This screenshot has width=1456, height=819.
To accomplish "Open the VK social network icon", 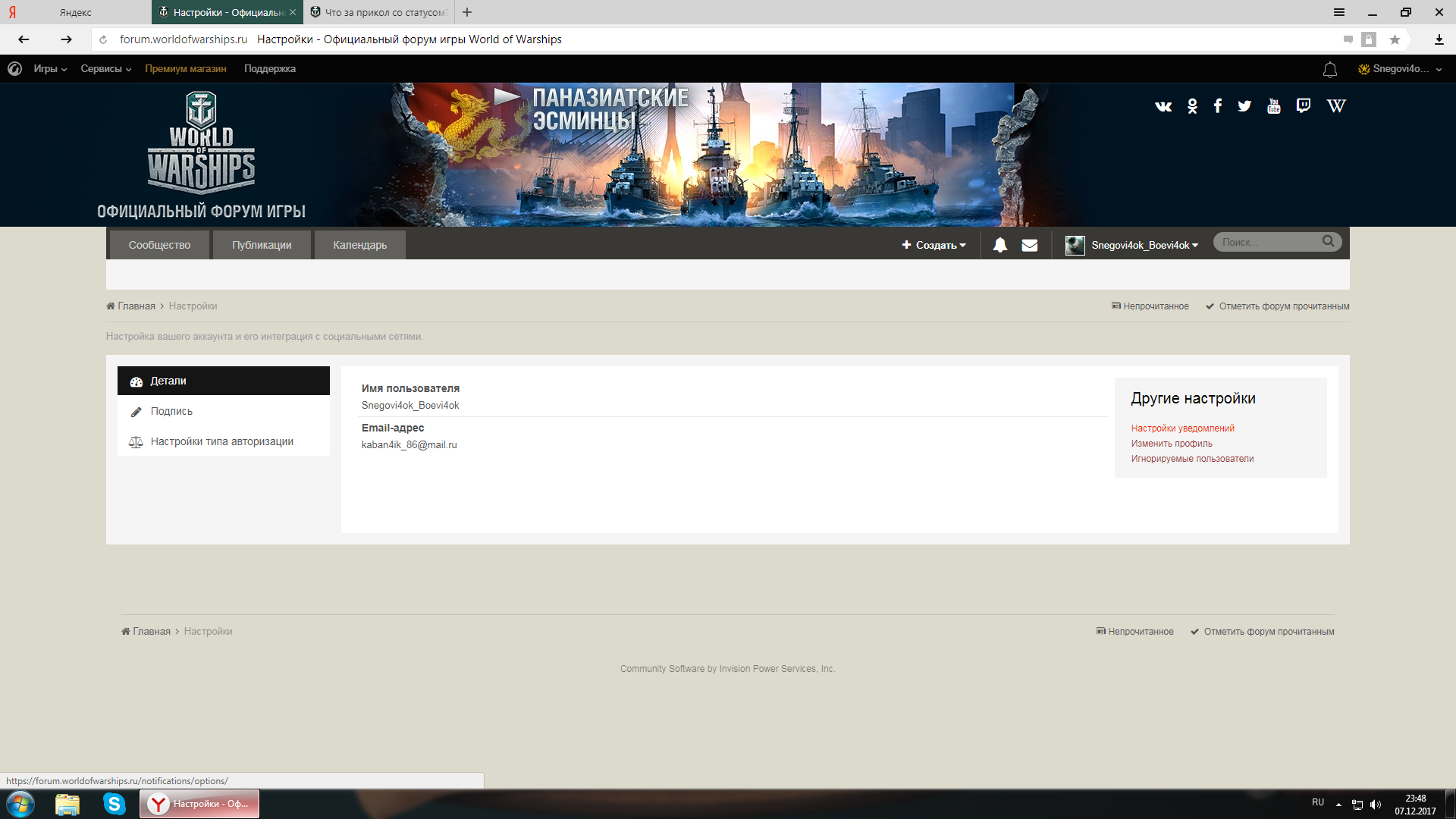I will click(1163, 106).
